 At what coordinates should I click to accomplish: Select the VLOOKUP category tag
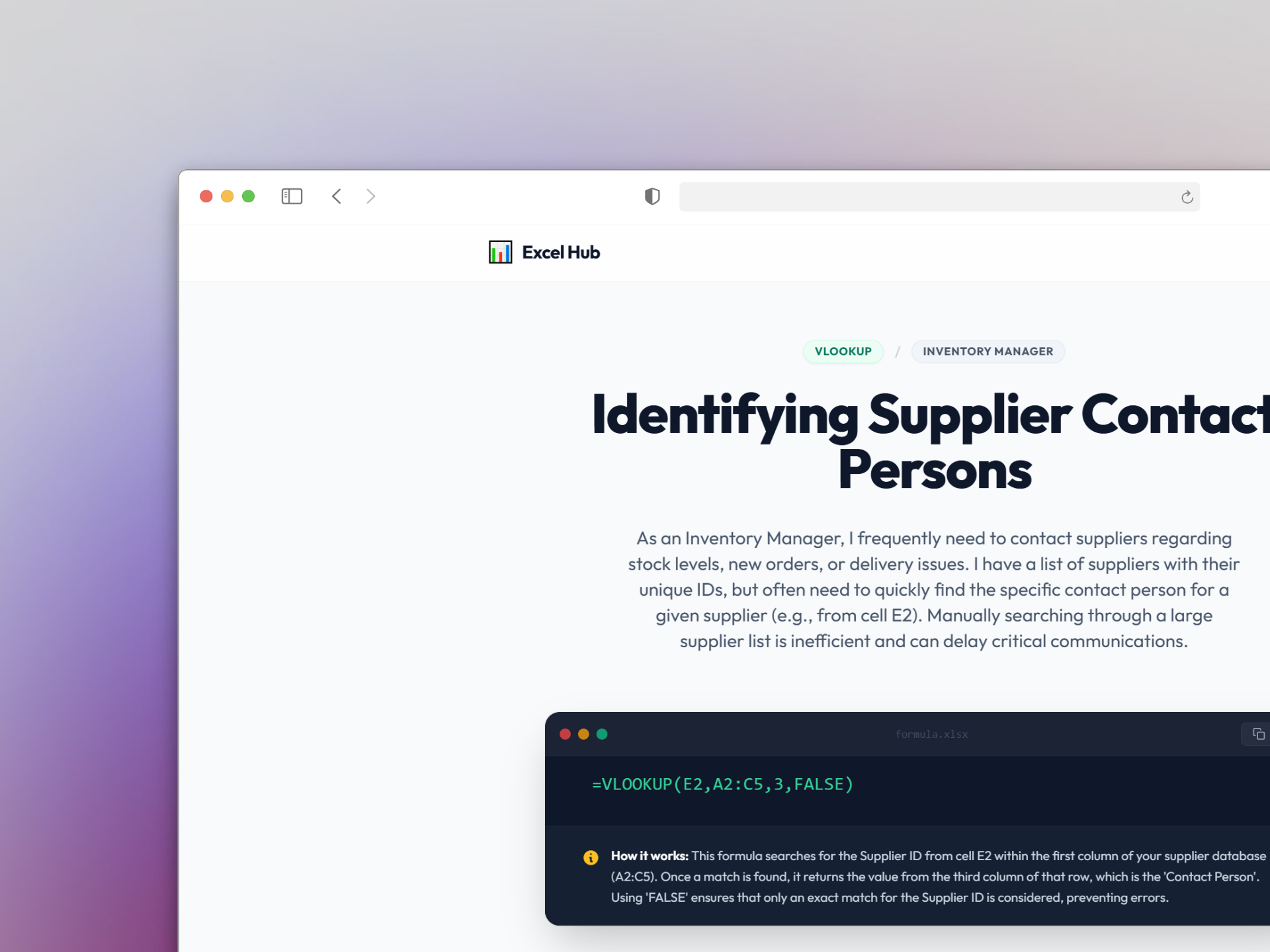pyautogui.click(x=843, y=351)
